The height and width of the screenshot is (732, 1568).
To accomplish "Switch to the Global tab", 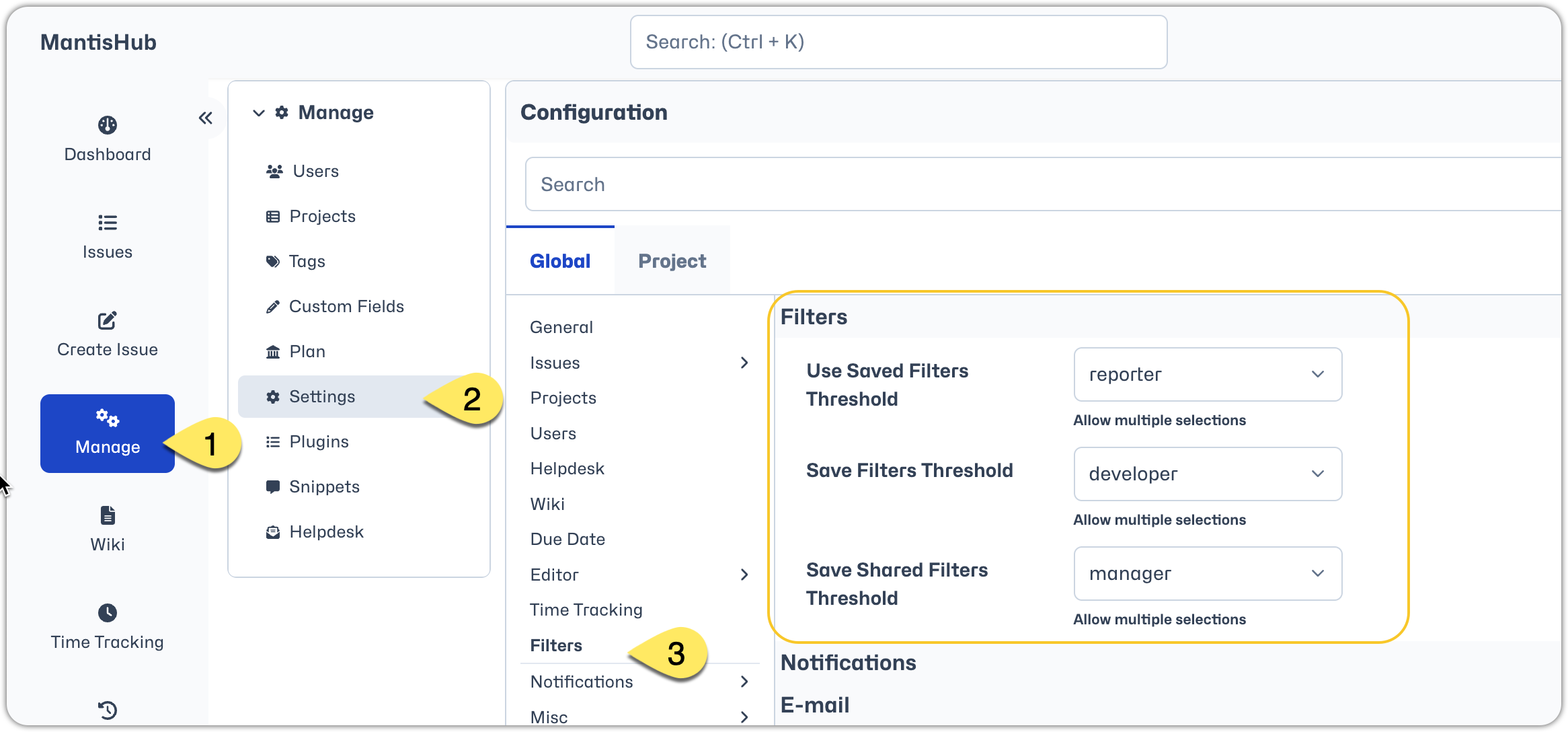I will (x=560, y=261).
